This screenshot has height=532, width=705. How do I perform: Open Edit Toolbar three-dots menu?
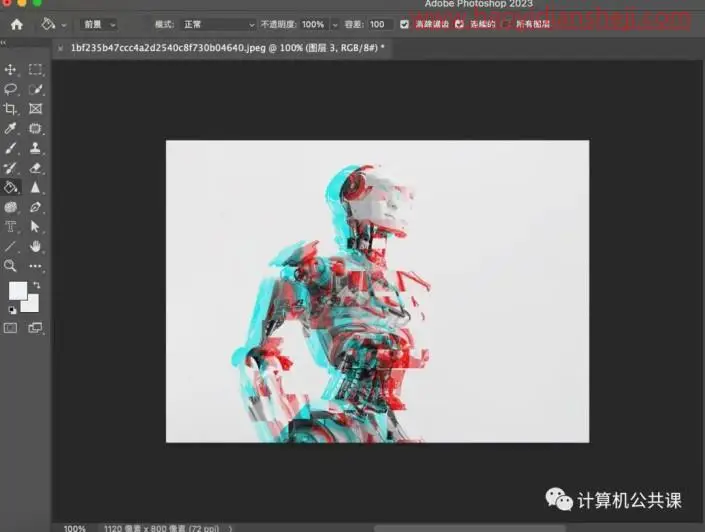click(x=35, y=266)
